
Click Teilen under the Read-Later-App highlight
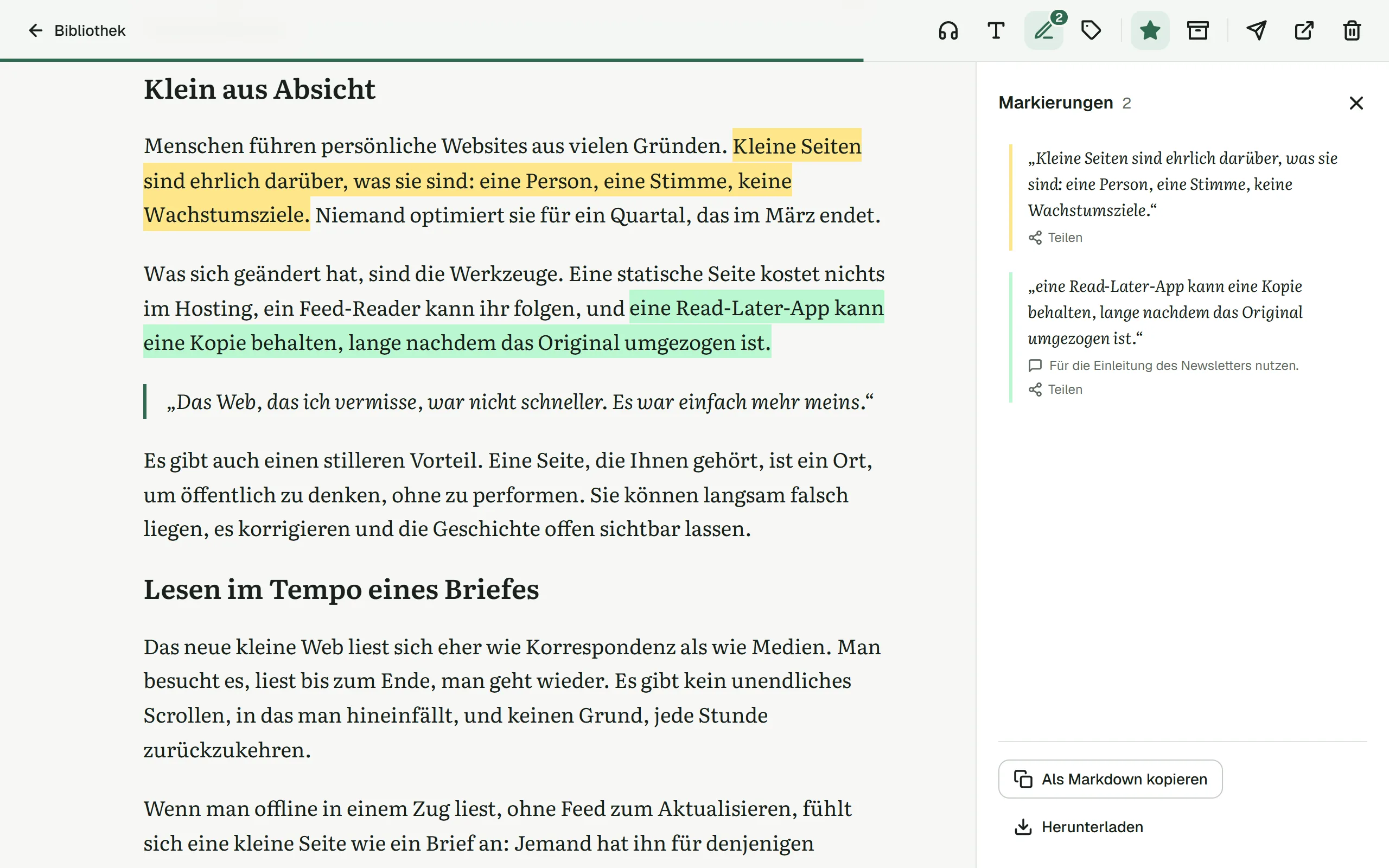pos(1055,390)
